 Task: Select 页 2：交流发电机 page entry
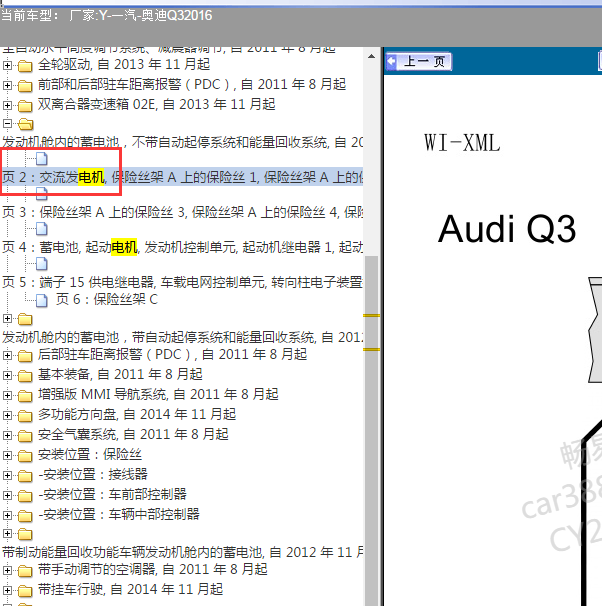(182, 177)
